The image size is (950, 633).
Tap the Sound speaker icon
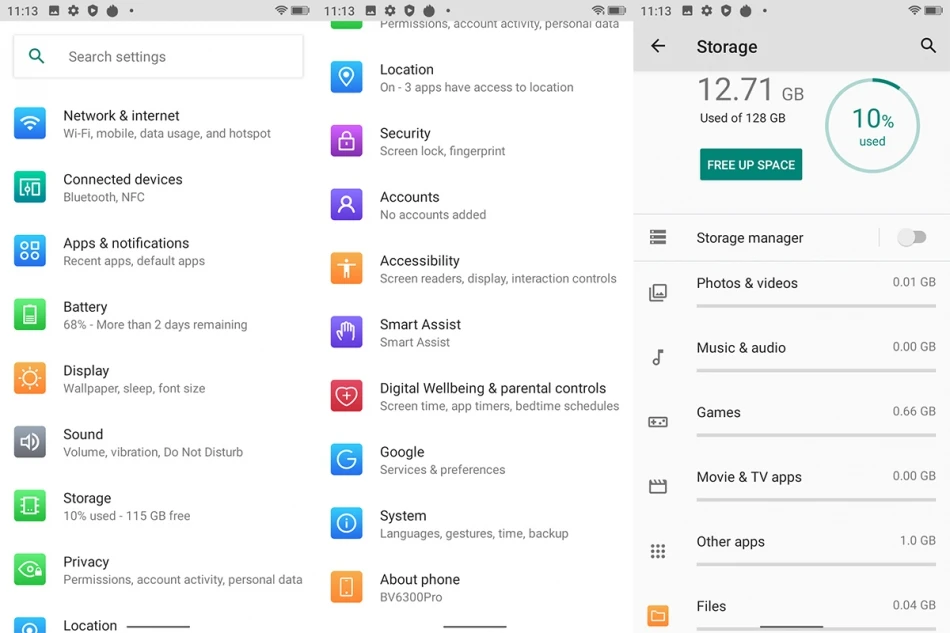pos(30,442)
